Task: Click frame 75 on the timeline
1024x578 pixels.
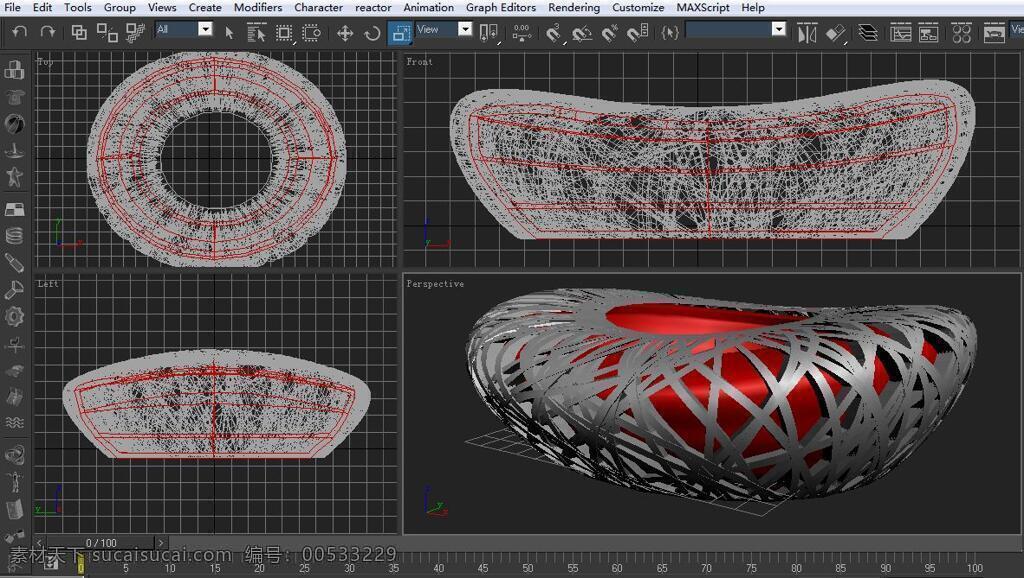Action: point(751,568)
